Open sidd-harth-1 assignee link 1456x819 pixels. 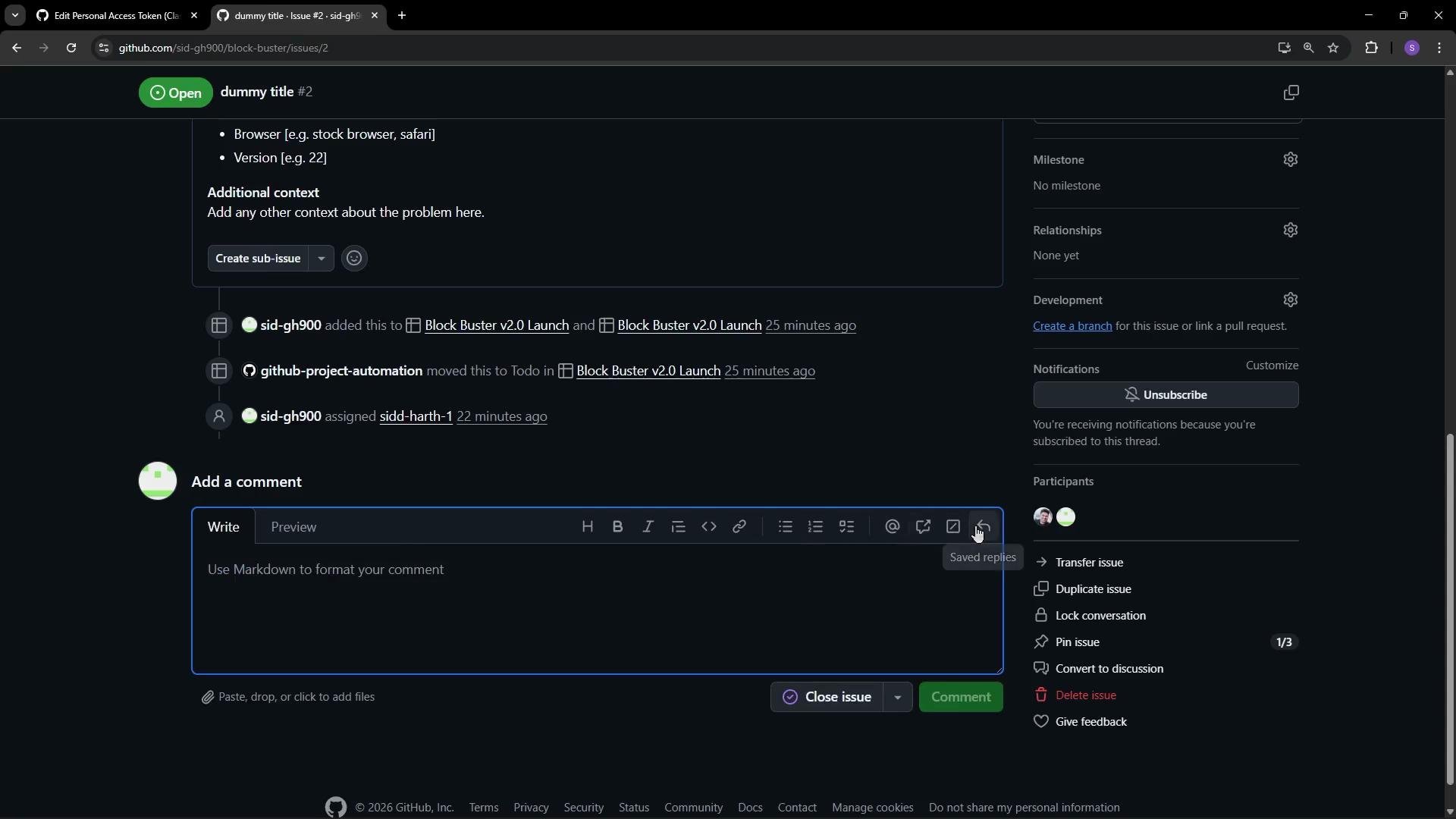(416, 416)
